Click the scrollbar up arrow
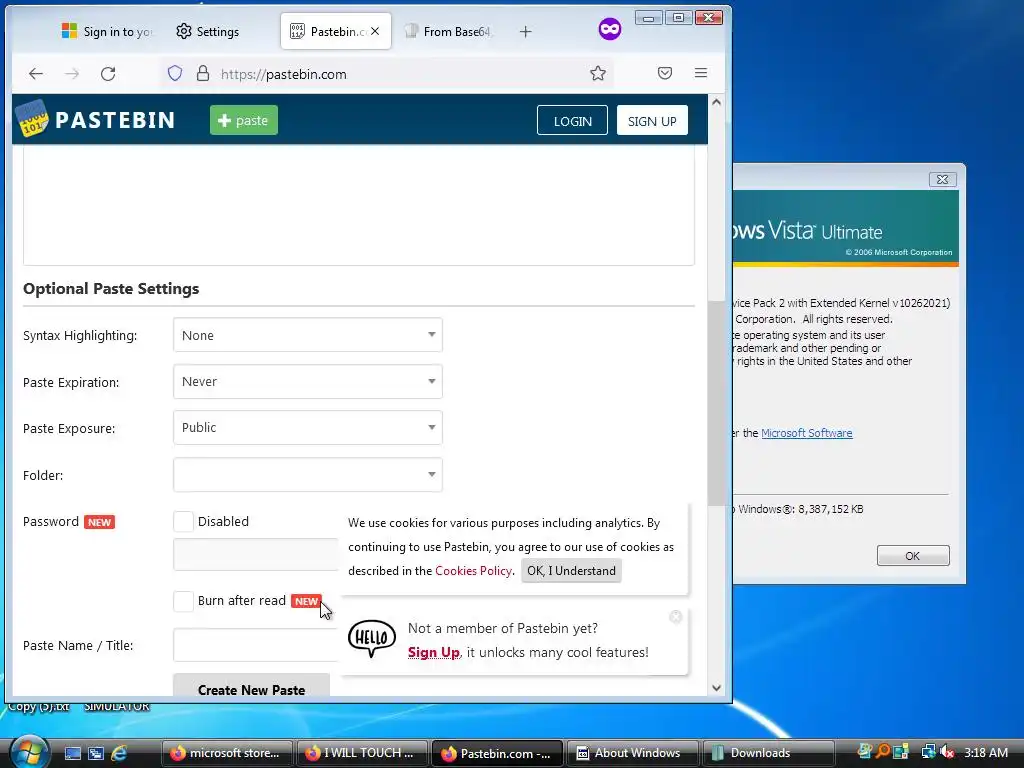Viewport: 1024px width, 768px height. click(716, 103)
